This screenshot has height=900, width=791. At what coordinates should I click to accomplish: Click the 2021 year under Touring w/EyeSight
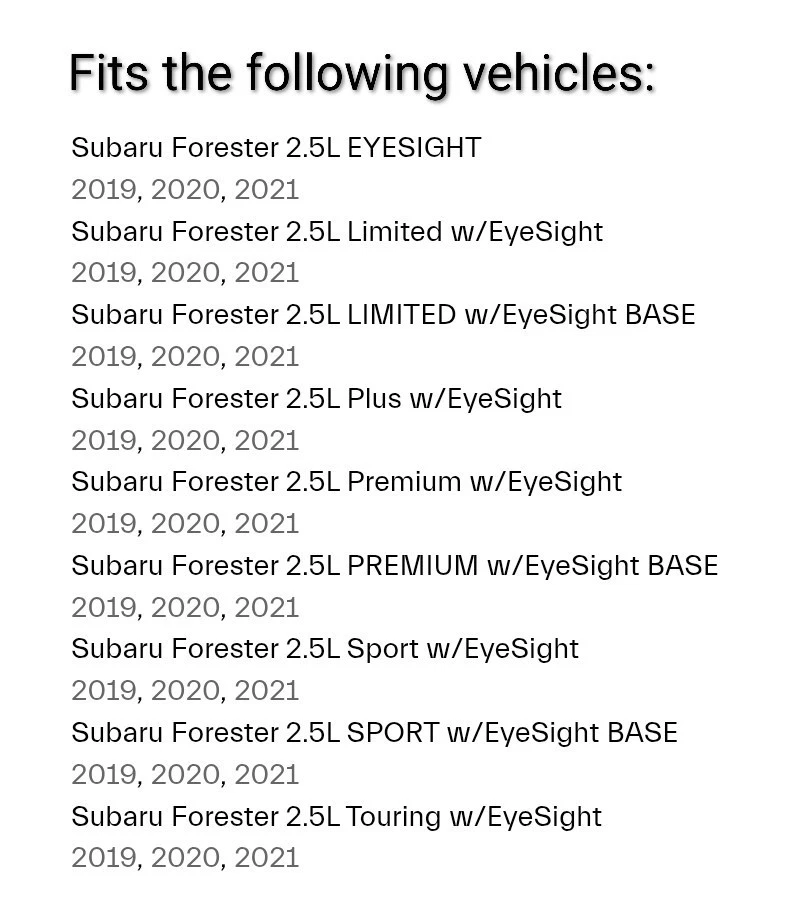click(x=267, y=858)
